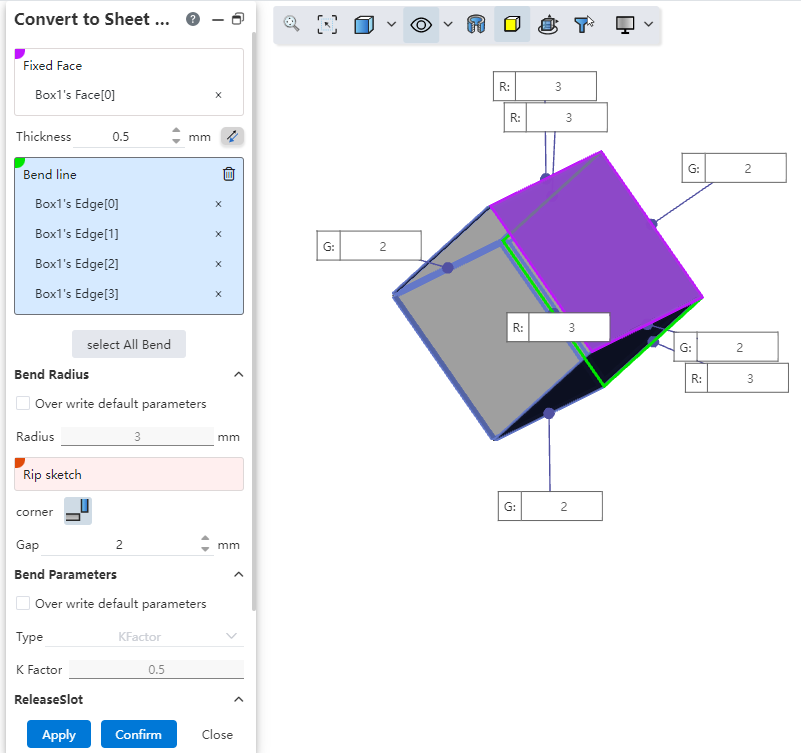Select the Box1's Edge[0] row
The image size is (801, 753).
(x=129, y=204)
